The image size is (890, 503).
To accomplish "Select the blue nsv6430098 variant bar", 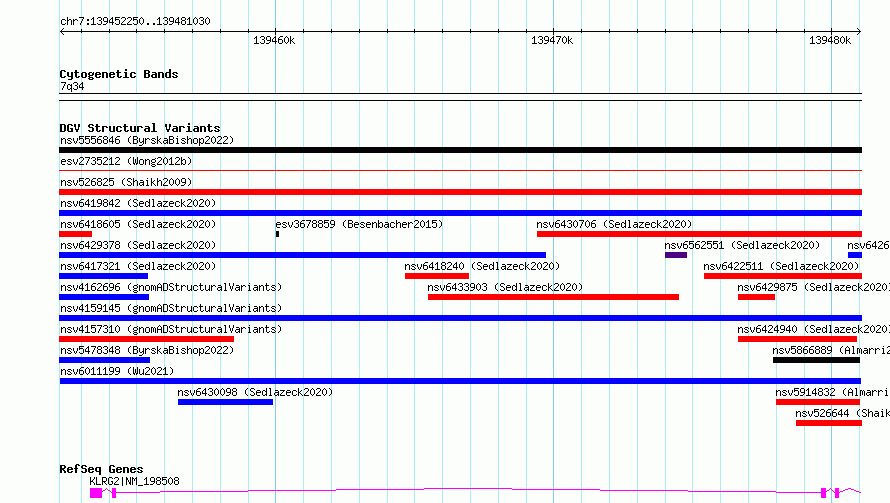I will pyautogui.click(x=225, y=402).
